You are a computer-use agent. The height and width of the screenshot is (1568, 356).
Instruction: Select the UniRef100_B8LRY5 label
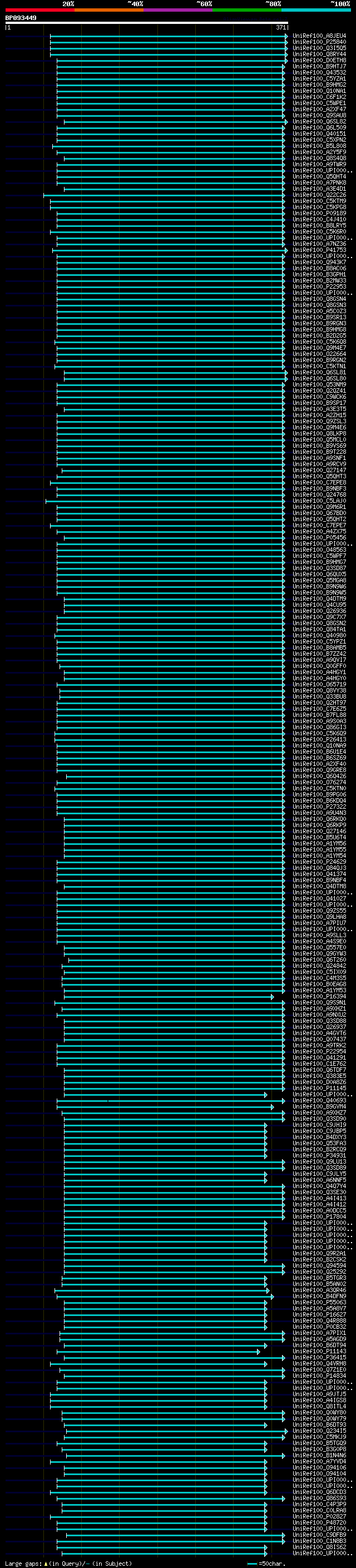click(319, 226)
